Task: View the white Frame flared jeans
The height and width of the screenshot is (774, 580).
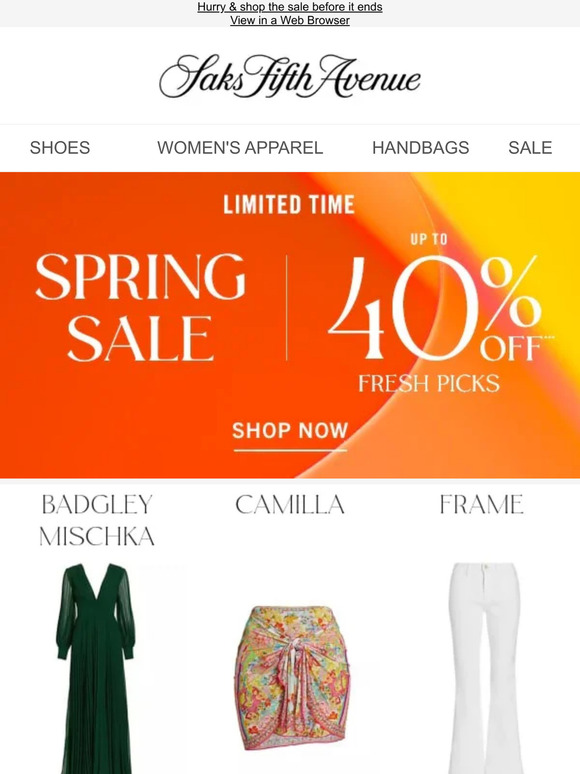Action: (484, 668)
